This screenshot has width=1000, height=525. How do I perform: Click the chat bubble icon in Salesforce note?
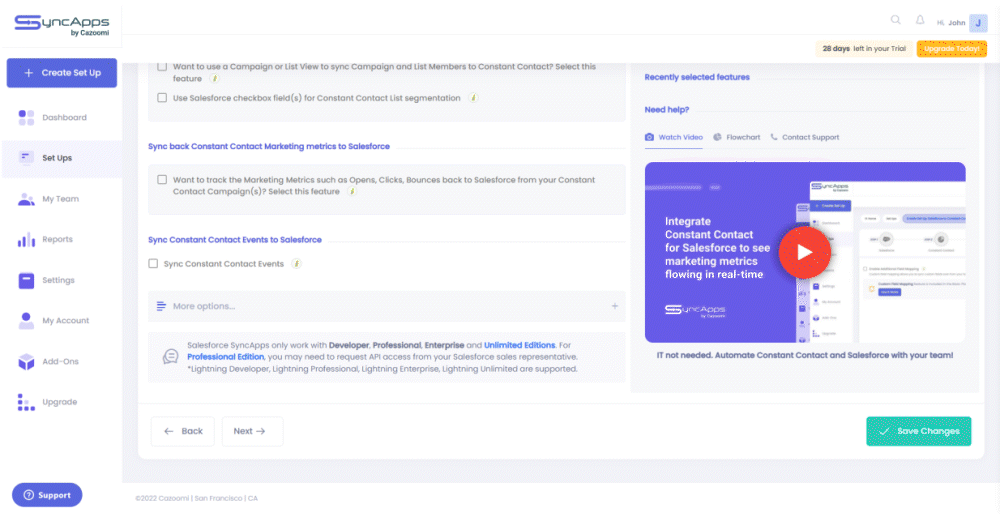pyautogui.click(x=170, y=357)
